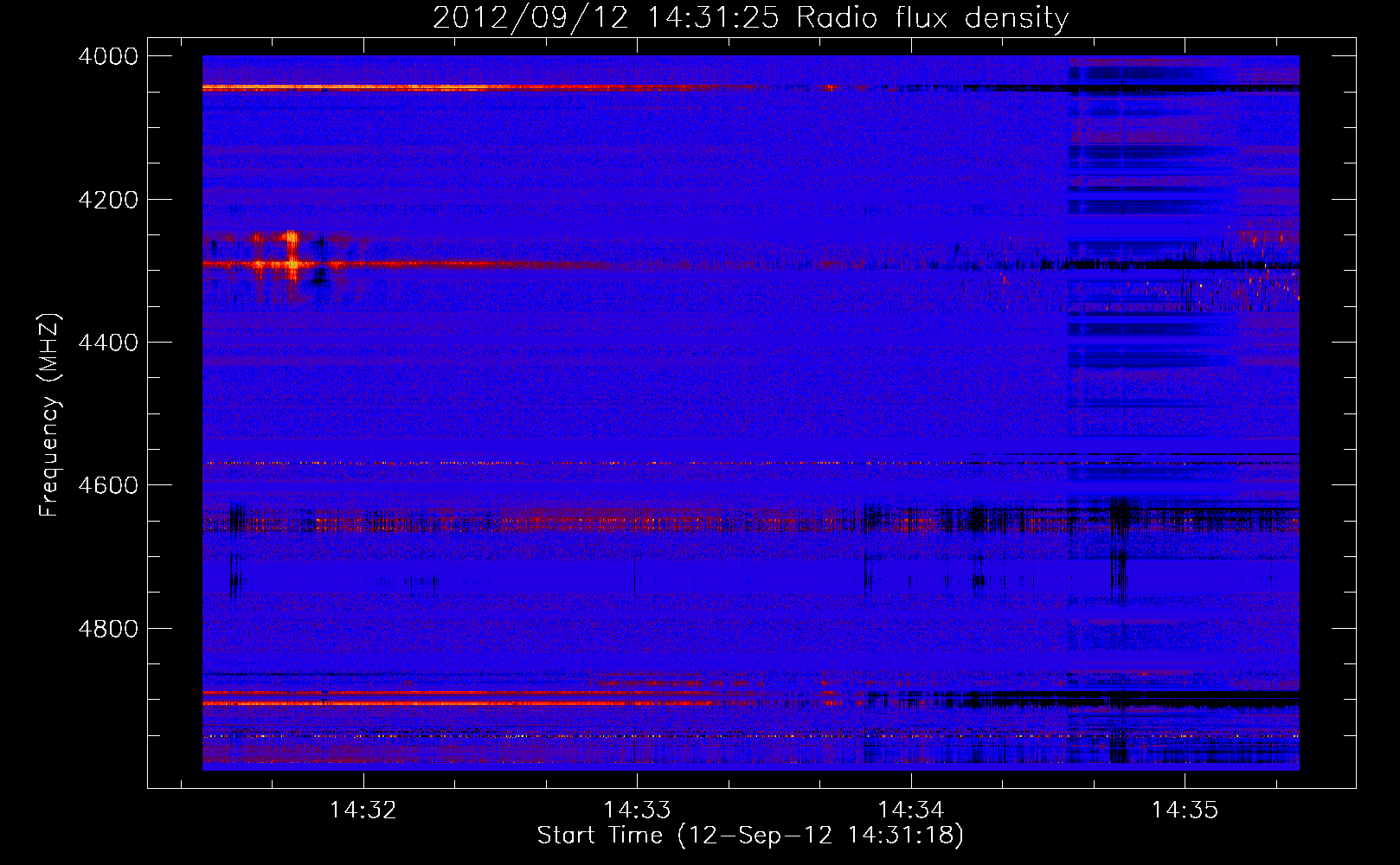Click the dark vertical dropout near 4650 MHz at 14:34:45

pos(1120,550)
